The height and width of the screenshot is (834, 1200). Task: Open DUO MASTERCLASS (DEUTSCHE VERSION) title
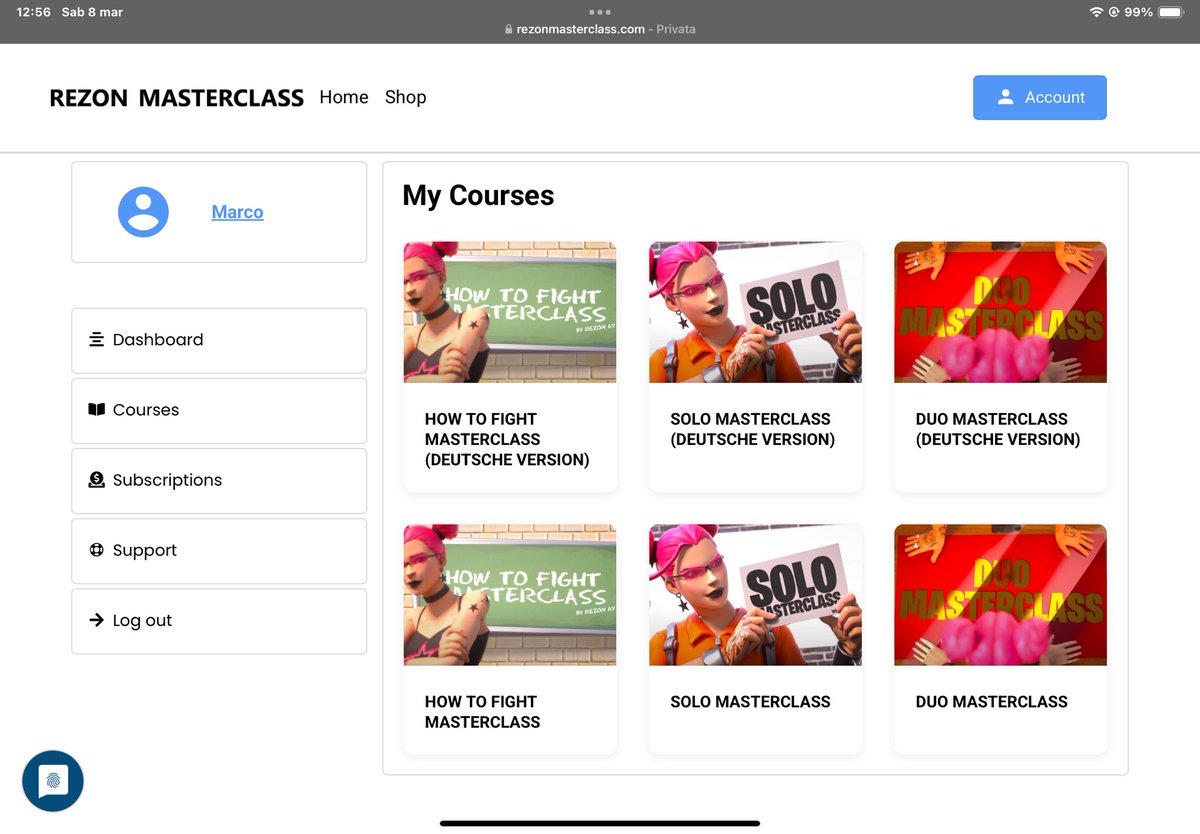(x=998, y=429)
